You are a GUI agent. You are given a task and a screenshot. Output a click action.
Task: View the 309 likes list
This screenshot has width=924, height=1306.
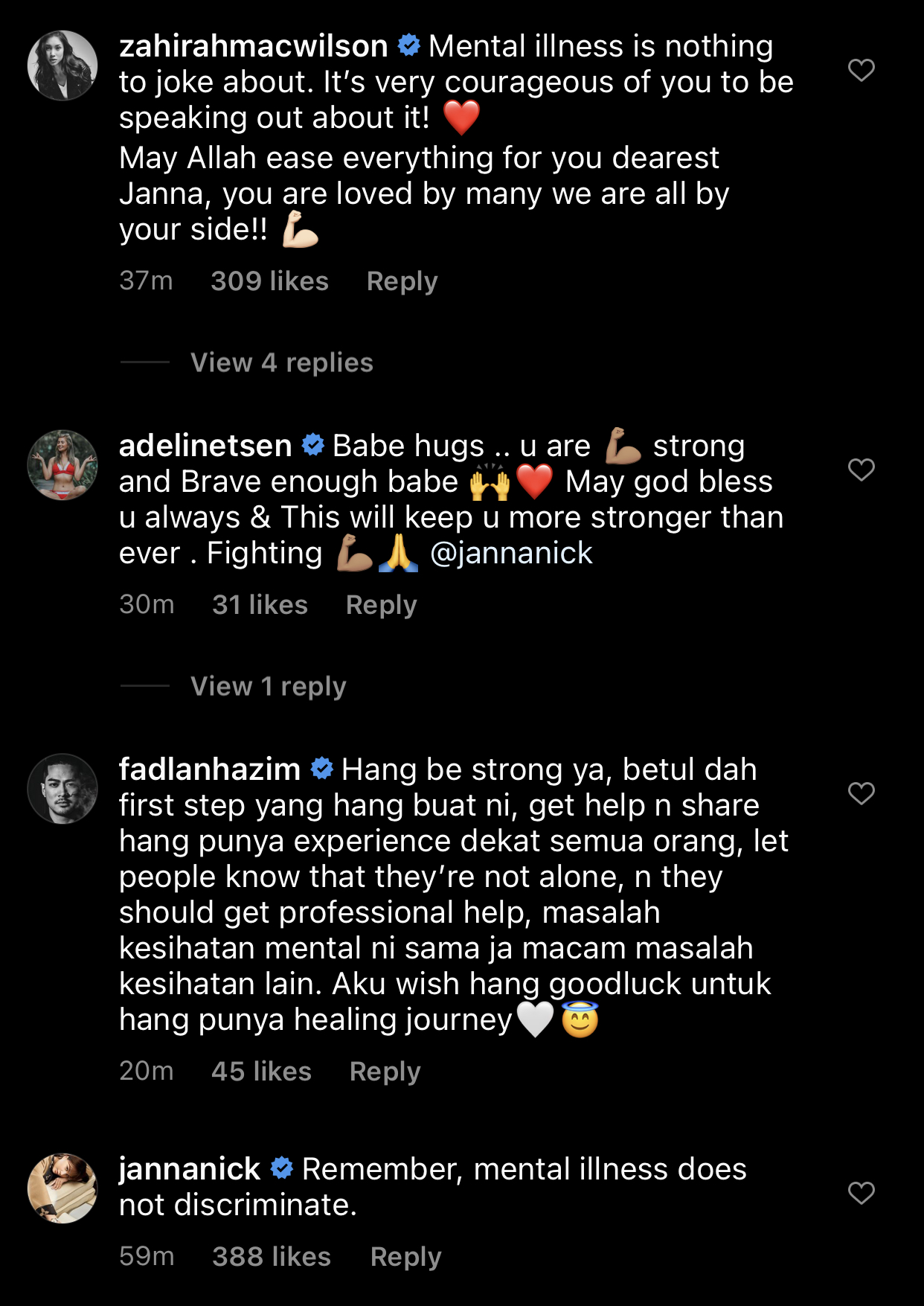[x=269, y=281]
